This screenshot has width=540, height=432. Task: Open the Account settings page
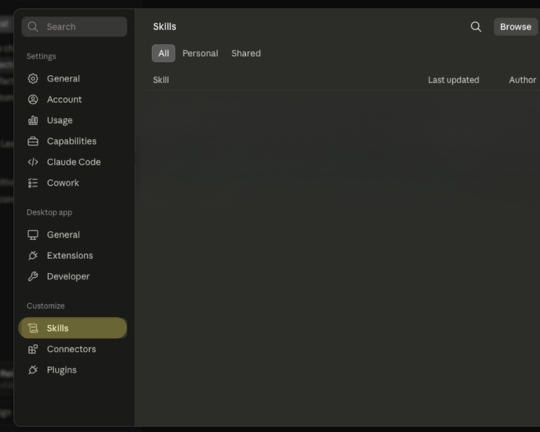(73, 100)
